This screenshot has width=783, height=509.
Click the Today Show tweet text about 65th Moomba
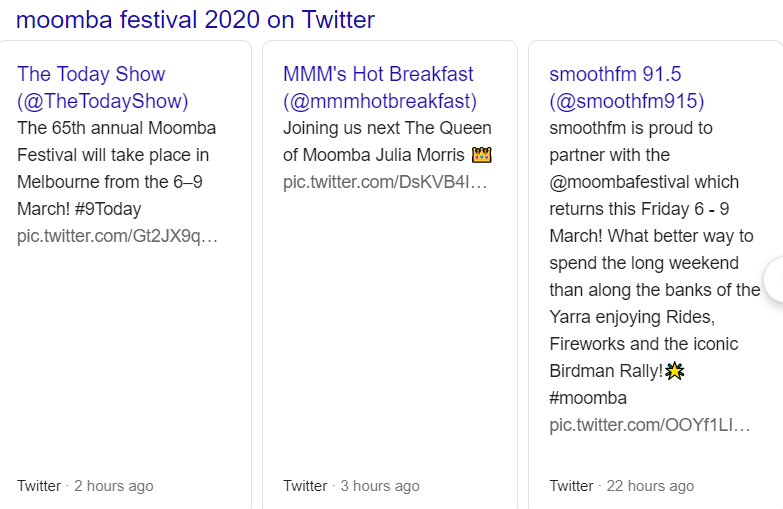[117, 168]
